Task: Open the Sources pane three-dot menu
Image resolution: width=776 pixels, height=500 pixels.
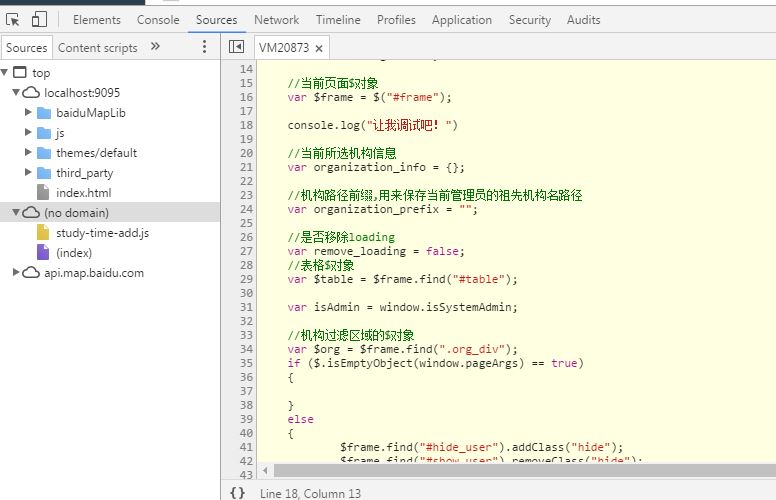Action: (204, 47)
